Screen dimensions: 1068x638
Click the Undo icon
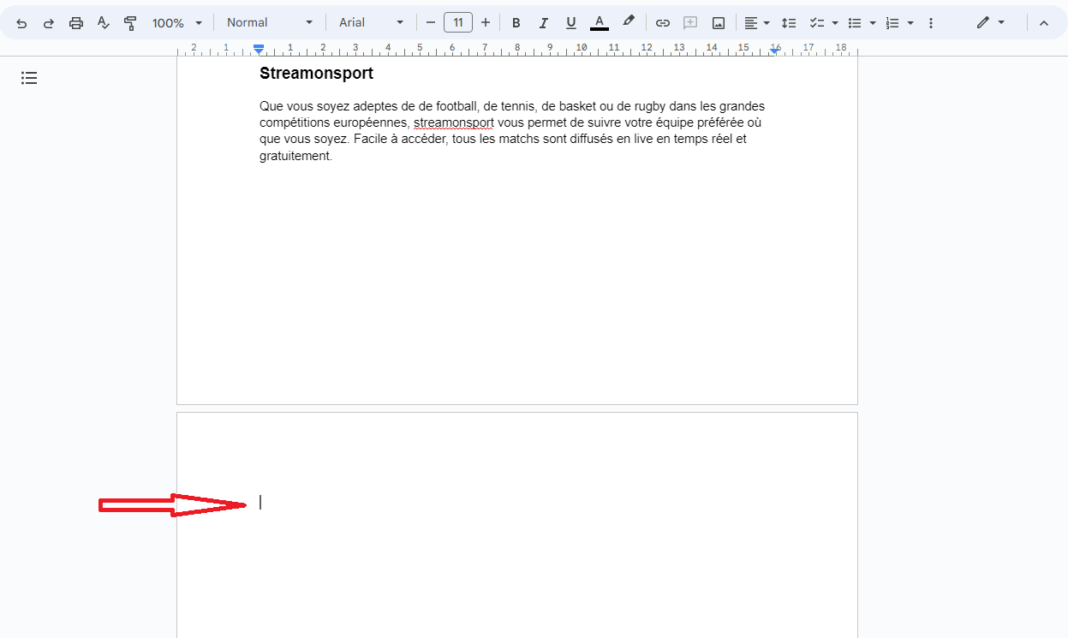pos(21,22)
